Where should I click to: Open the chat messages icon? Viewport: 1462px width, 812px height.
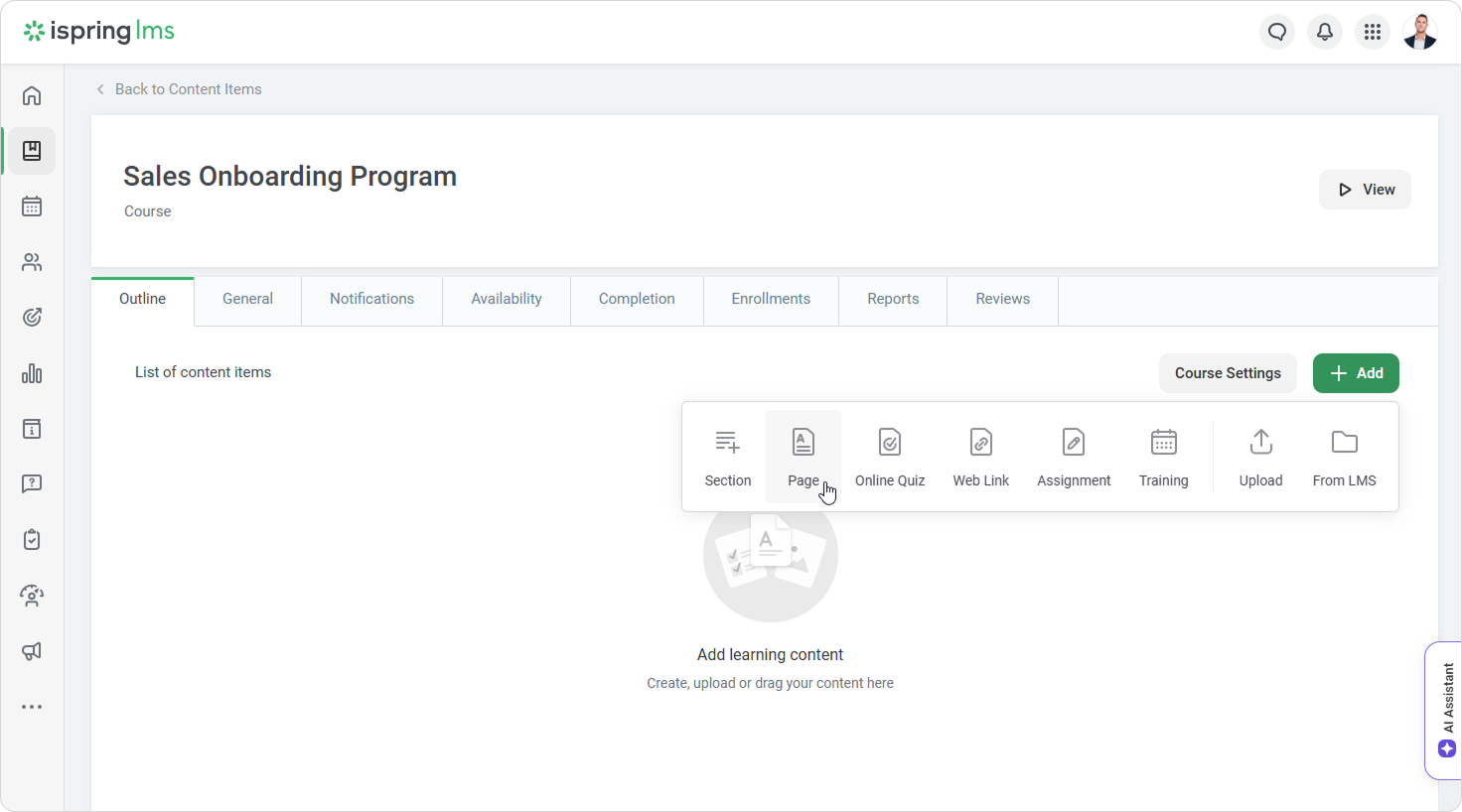coord(1276,32)
